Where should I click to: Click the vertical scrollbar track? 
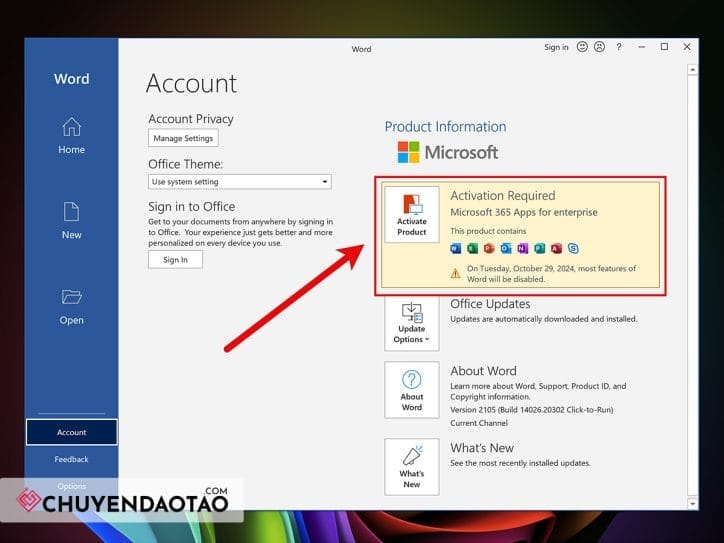692,286
